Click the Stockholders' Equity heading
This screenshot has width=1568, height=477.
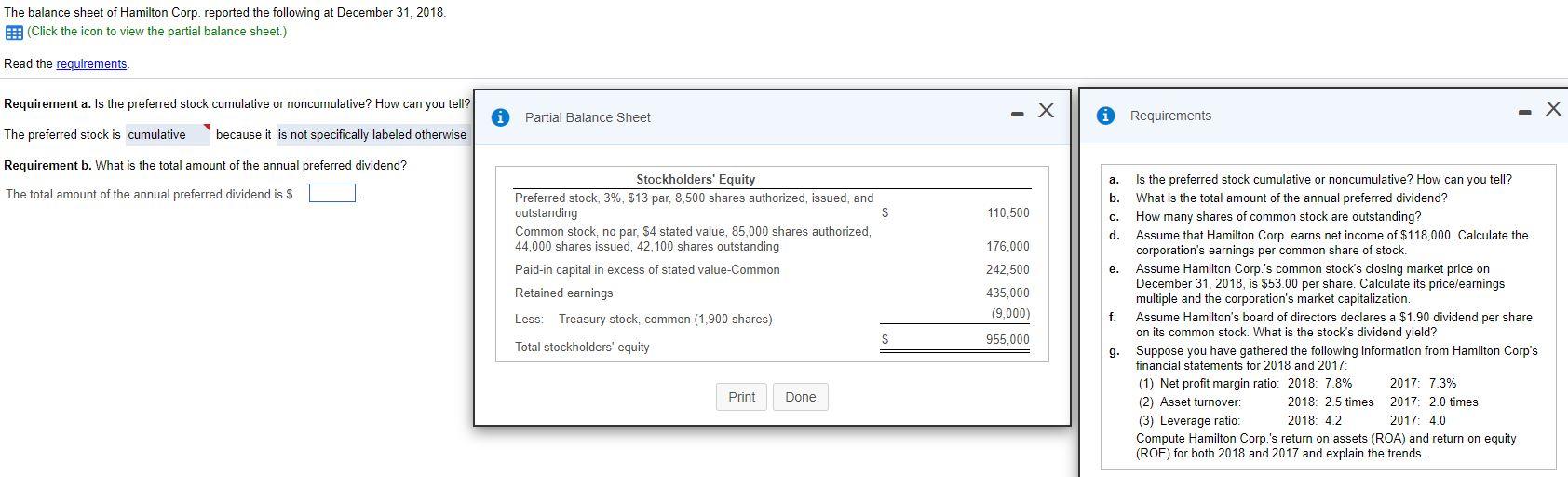click(x=696, y=179)
